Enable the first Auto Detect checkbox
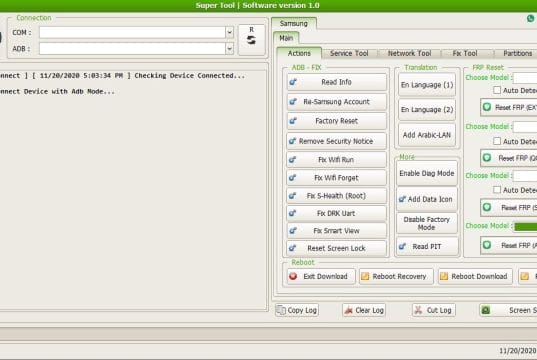537x360 pixels. coord(497,90)
